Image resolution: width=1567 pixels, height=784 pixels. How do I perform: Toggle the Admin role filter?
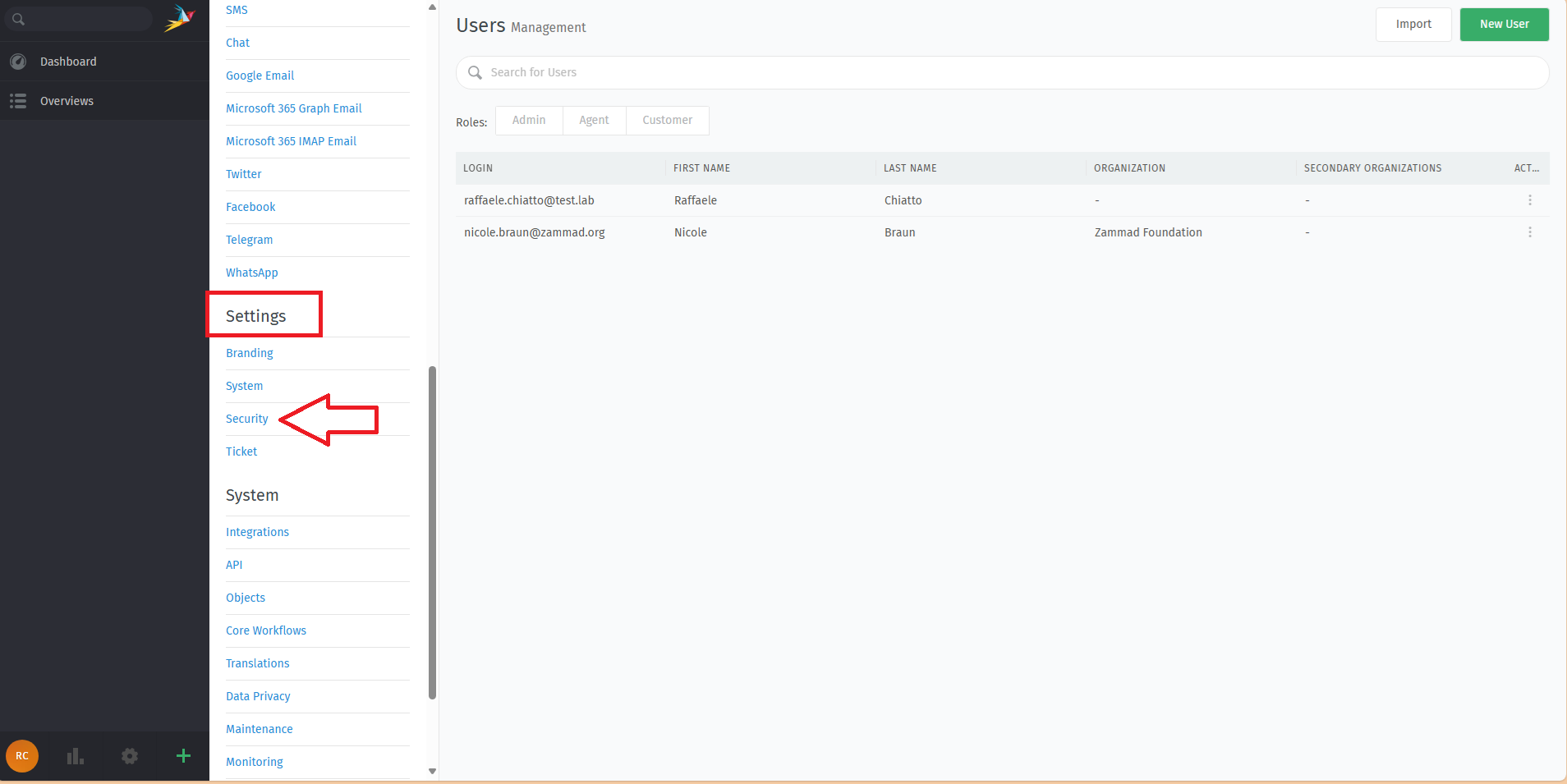[x=529, y=120]
